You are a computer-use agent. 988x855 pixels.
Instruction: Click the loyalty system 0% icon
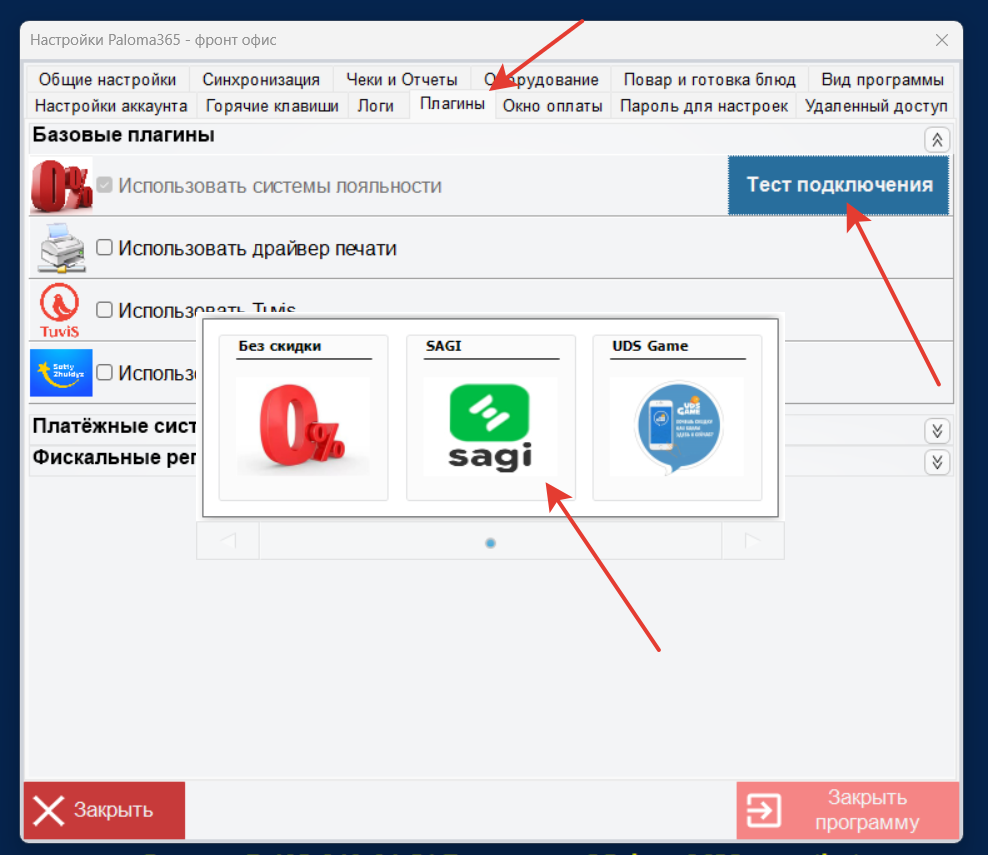click(x=60, y=186)
